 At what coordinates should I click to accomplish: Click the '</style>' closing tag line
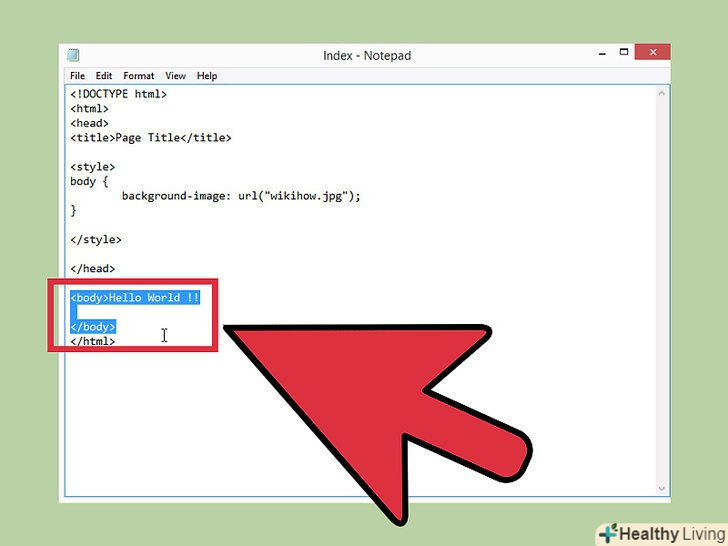pos(96,240)
